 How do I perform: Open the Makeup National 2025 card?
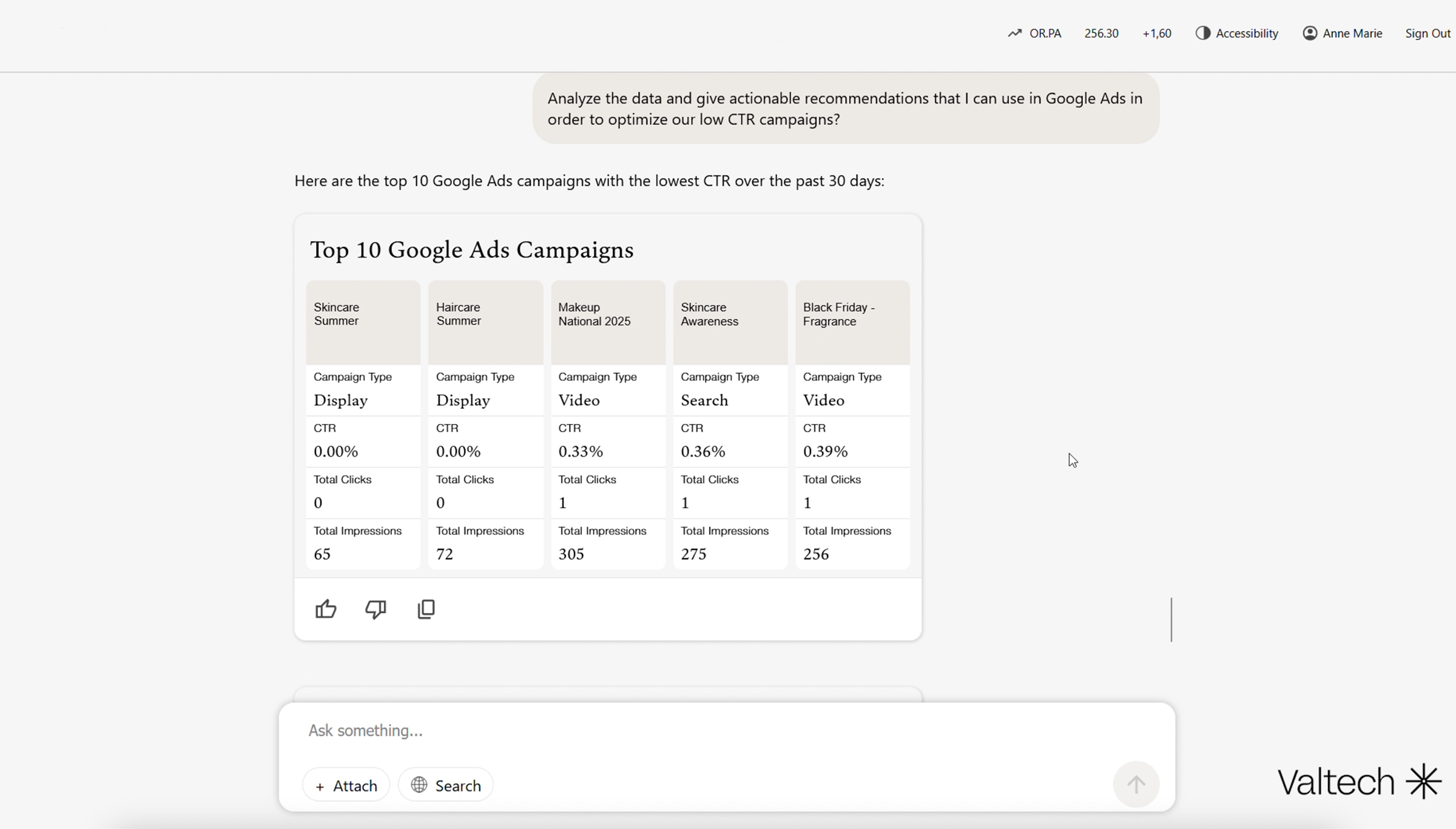608,322
